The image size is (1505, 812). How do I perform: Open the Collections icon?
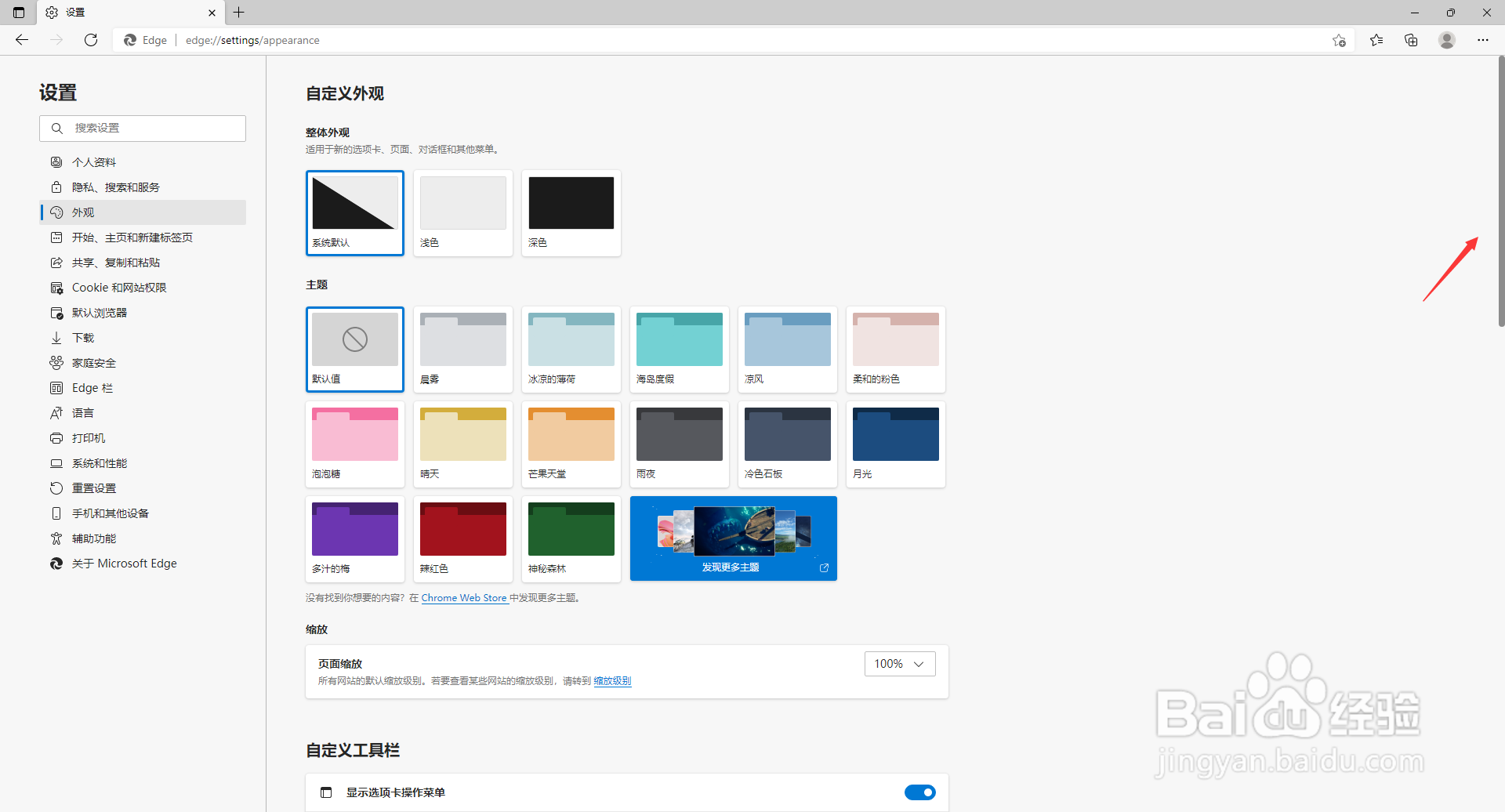tap(1411, 40)
